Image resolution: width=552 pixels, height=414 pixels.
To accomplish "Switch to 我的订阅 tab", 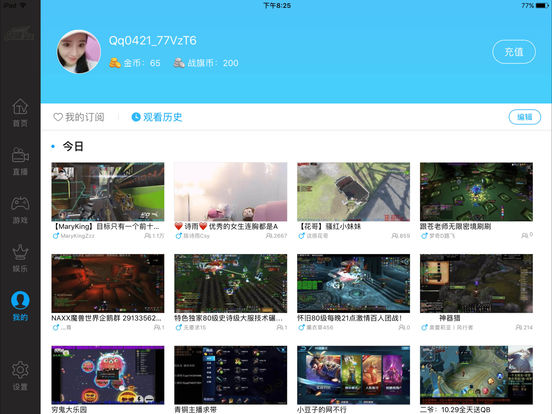I will [79, 117].
